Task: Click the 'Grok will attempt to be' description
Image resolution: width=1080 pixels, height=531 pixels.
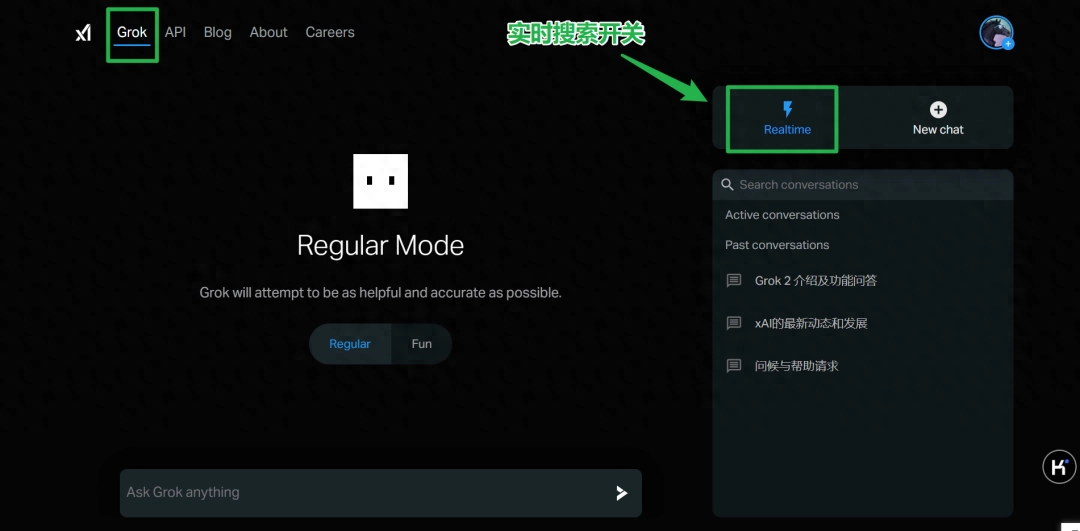Action: (380, 293)
